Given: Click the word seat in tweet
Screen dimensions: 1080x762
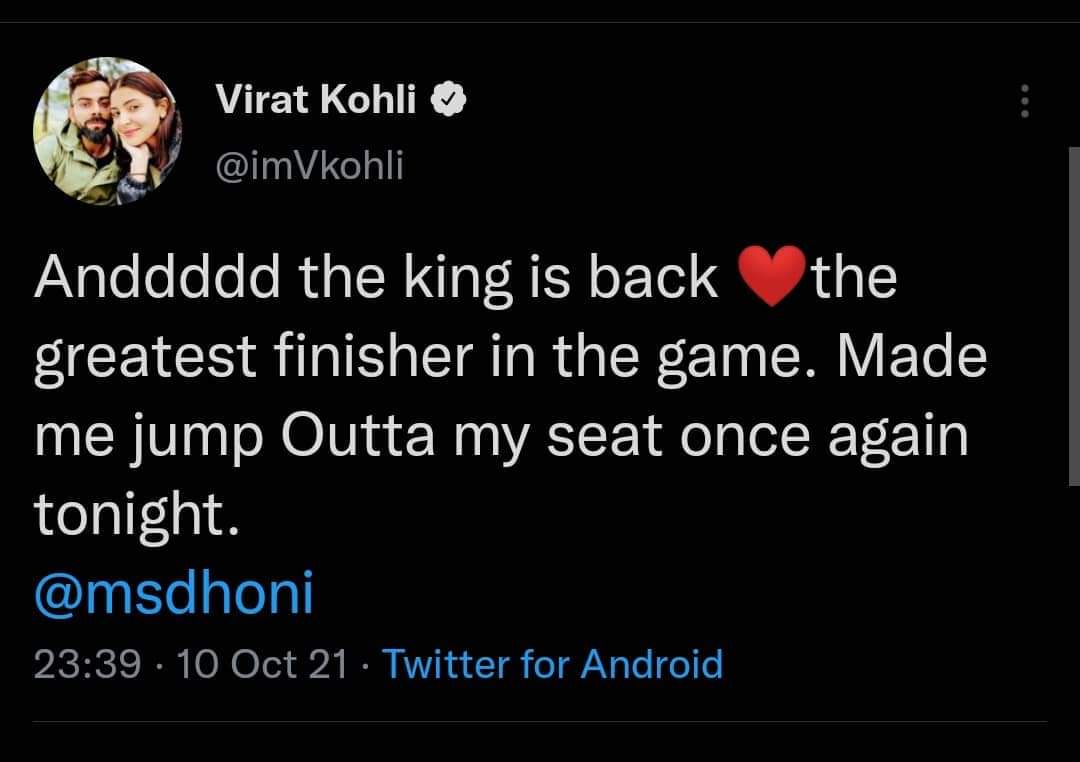Looking at the screenshot, I should point(605,437).
